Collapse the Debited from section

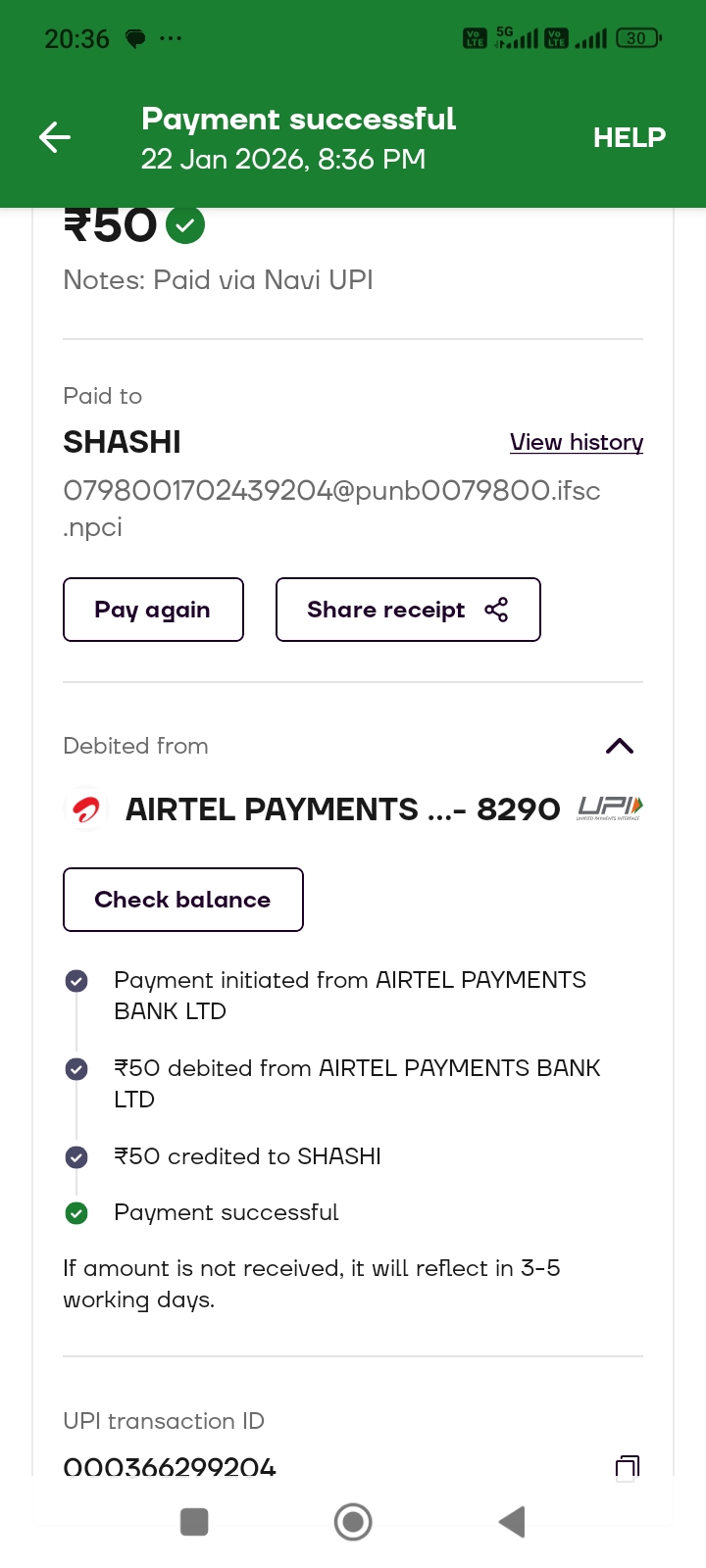tap(620, 746)
